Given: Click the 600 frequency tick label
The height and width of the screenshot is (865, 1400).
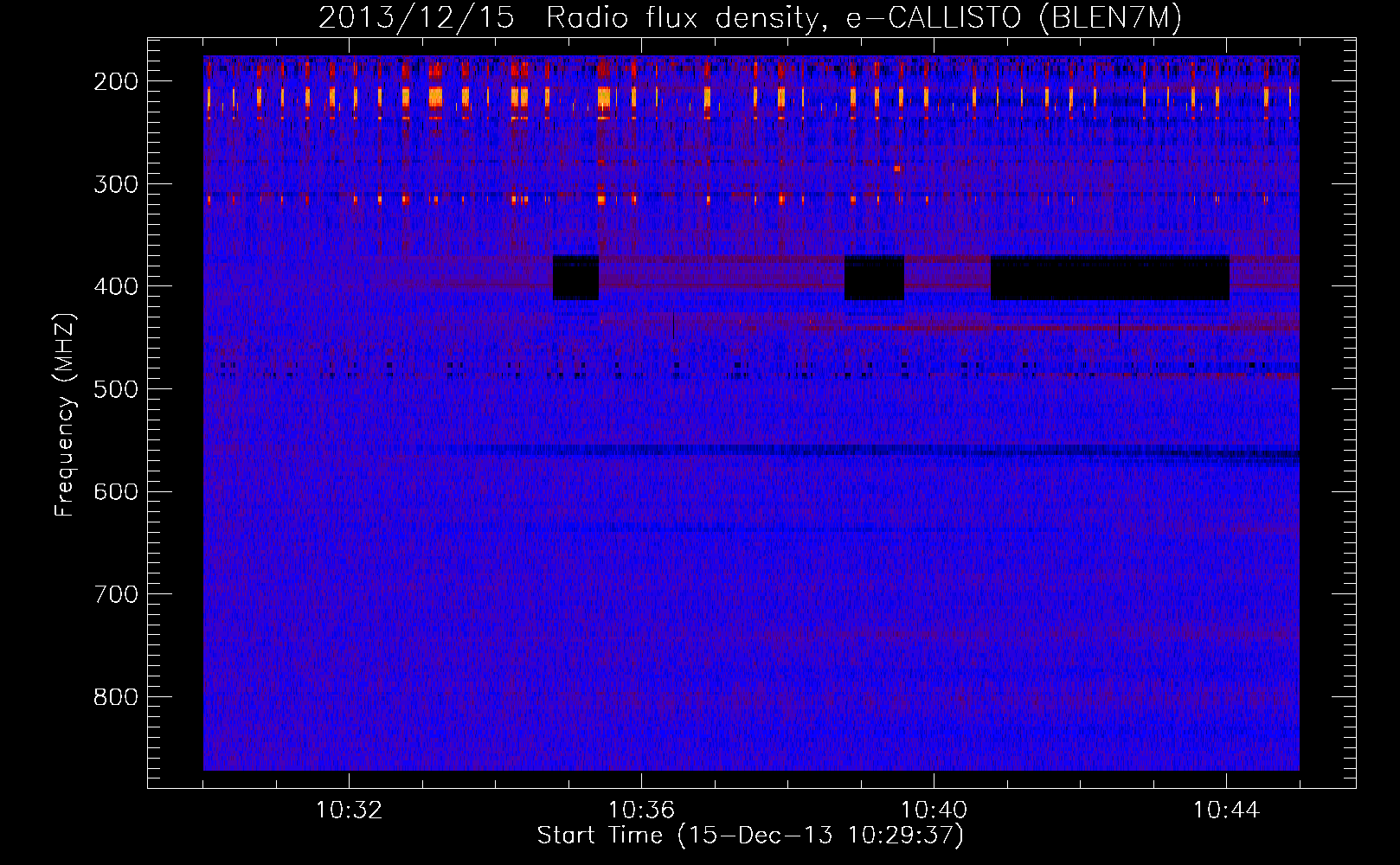Looking at the screenshot, I should [115, 491].
